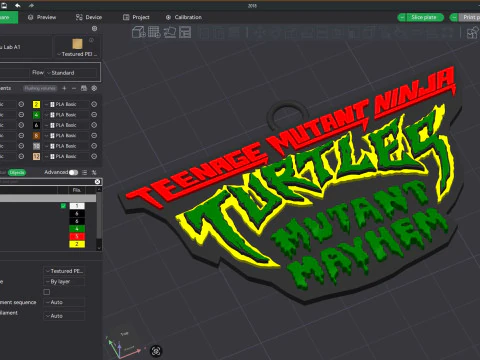Reset the camera view icon at bottom
Viewport: 480px width, 360px height.
[x=156, y=351]
